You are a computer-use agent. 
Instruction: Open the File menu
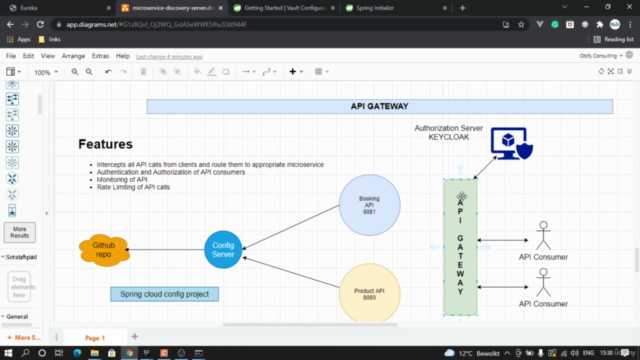point(11,56)
